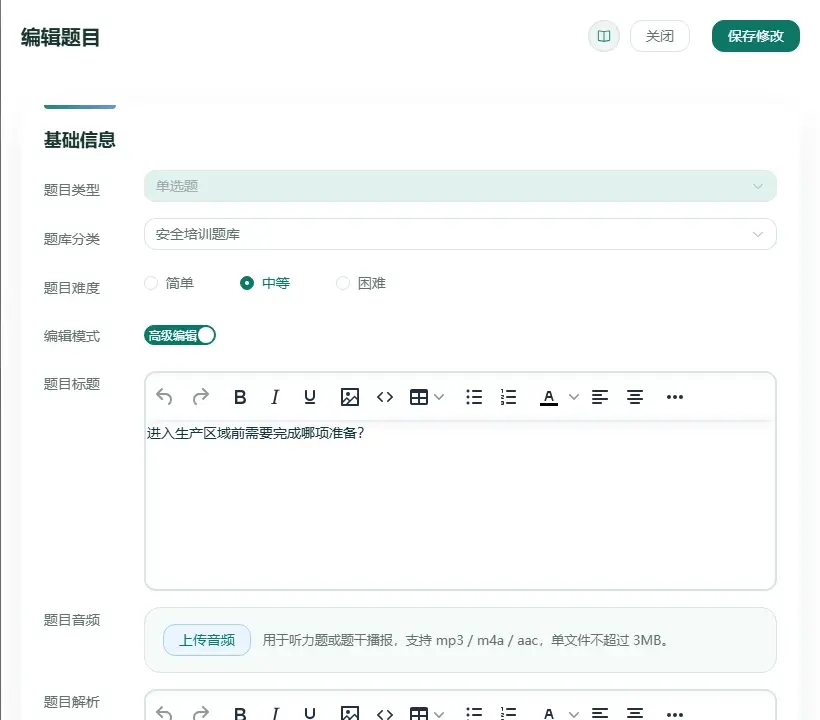The width and height of the screenshot is (820, 720).
Task: Click the 上传音频 button
Action: pos(207,640)
